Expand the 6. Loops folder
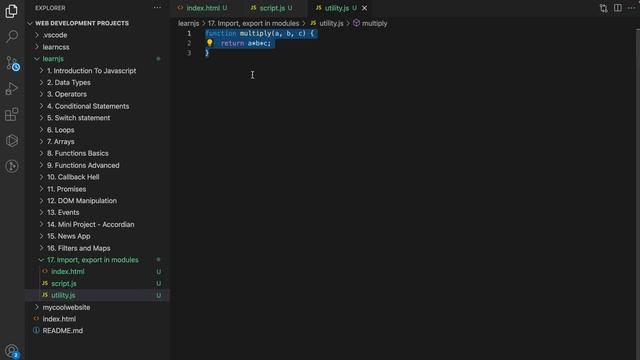The image size is (640, 360). (60, 130)
